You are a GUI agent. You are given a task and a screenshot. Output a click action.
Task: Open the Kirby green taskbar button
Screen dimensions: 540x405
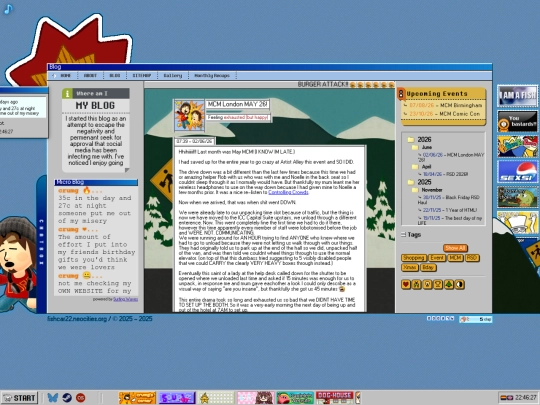click(295, 398)
